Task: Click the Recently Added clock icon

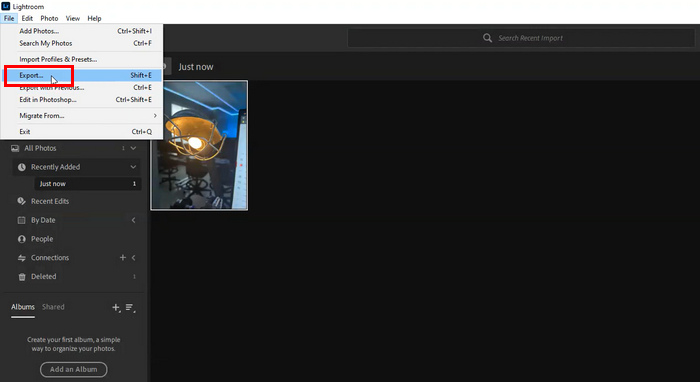Action: pos(21,167)
